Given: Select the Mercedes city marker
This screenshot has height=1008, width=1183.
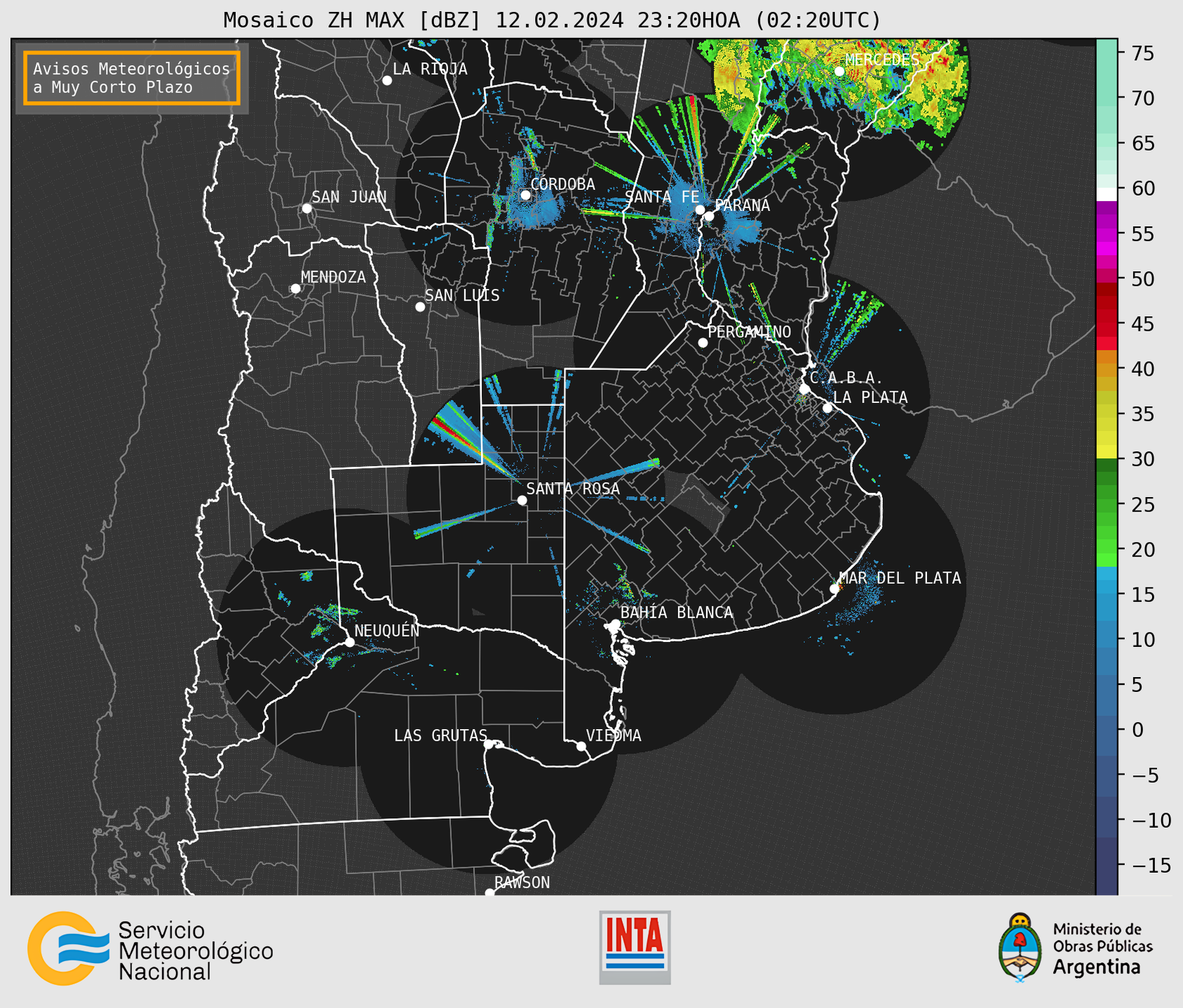Looking at the screenshot, I should point(839,71).
